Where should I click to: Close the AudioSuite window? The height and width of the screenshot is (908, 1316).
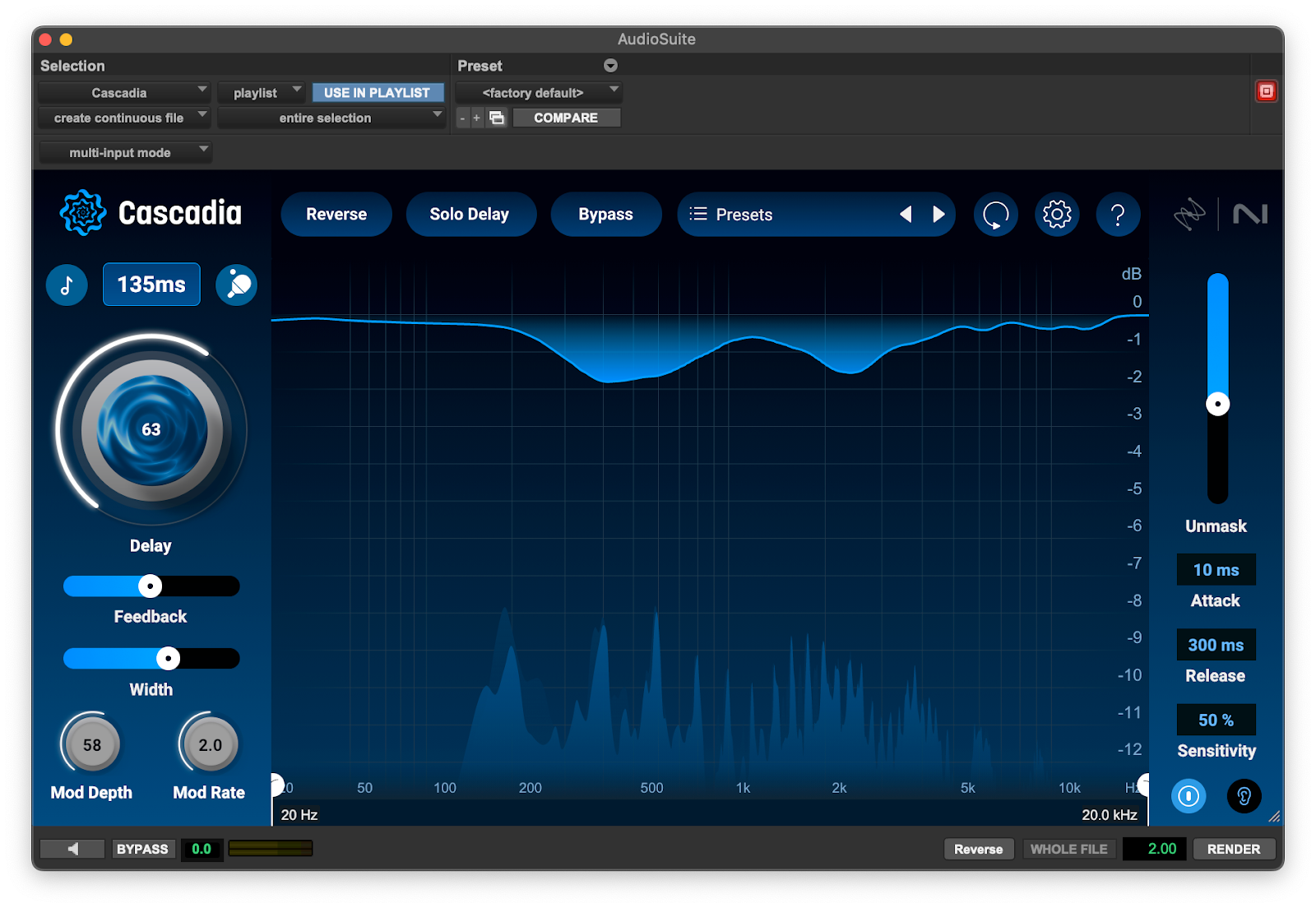pos(46,39)
